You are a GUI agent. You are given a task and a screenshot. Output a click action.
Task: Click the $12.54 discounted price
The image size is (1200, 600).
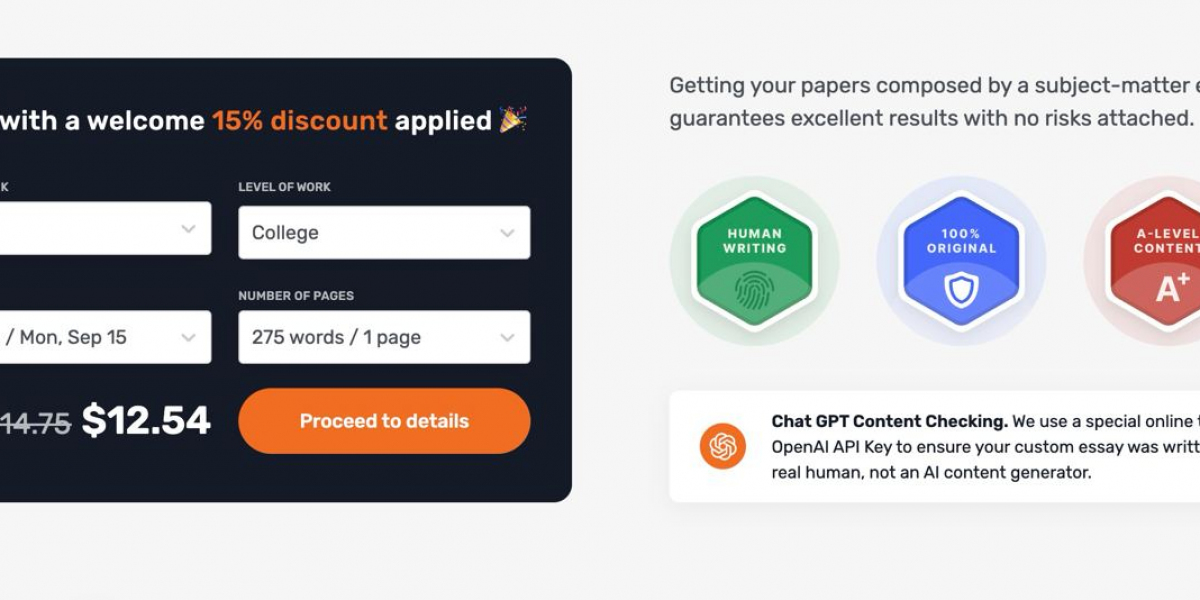pos(146,421)
